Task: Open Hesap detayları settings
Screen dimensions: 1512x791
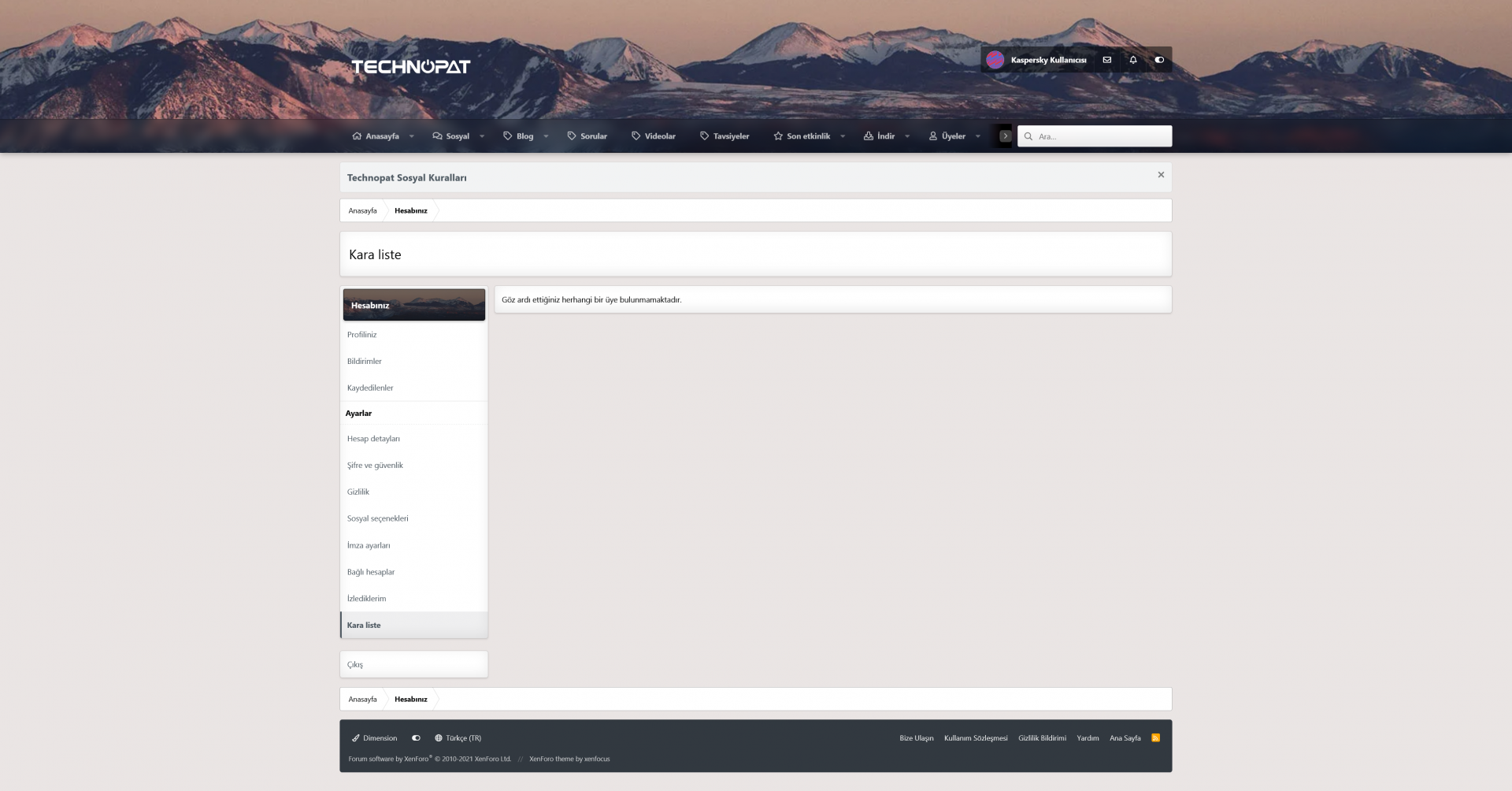Action: (414, 439)
